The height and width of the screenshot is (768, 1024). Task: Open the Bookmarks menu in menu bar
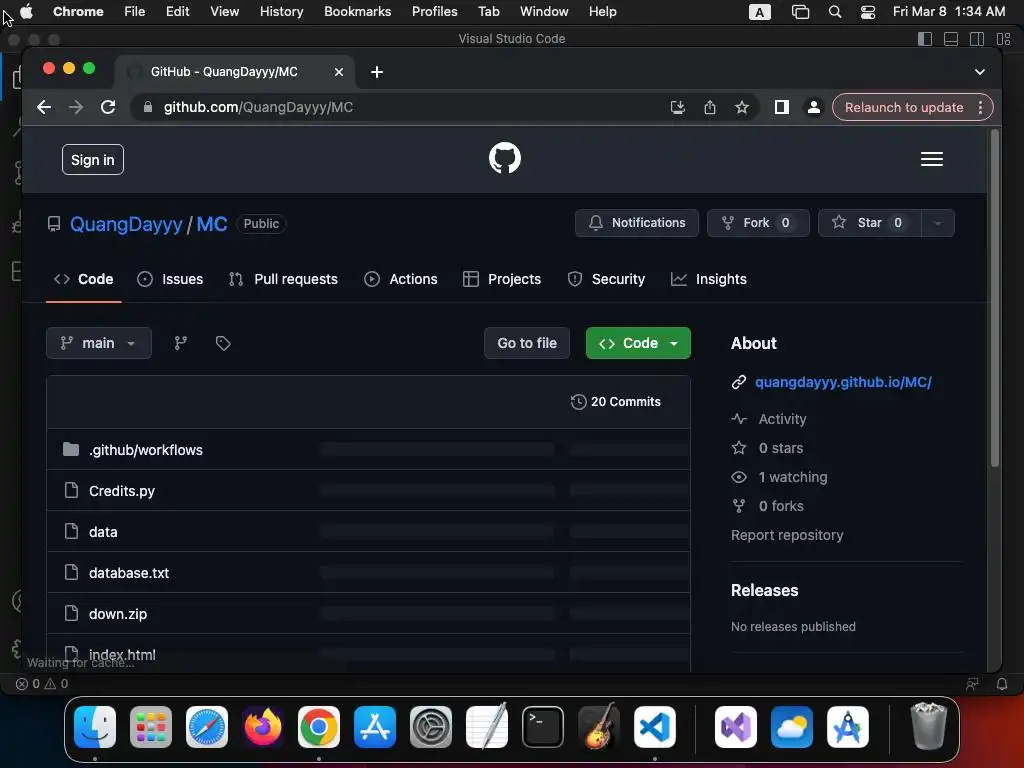[357, 12]
